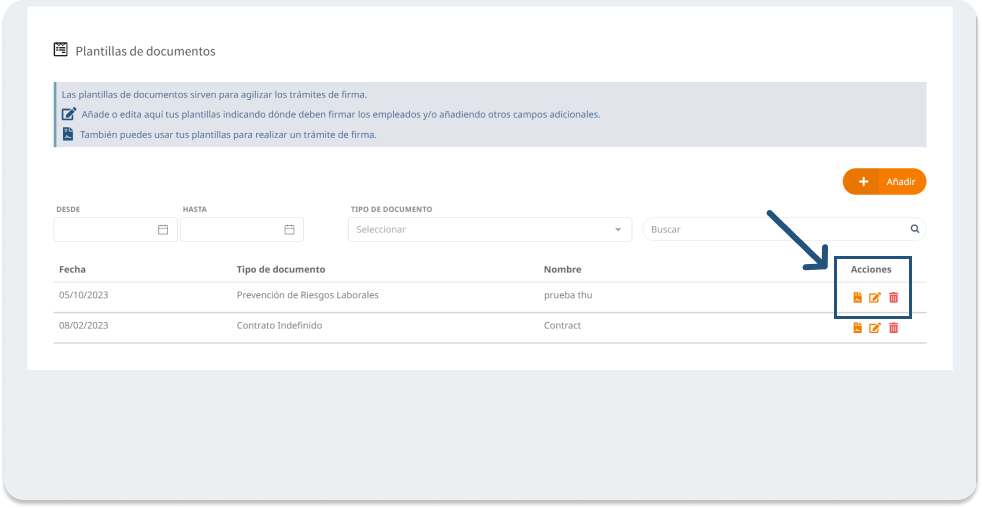Select the Contrato Indefinido row
Screen dimensions: 982x508
click(279, 326)
